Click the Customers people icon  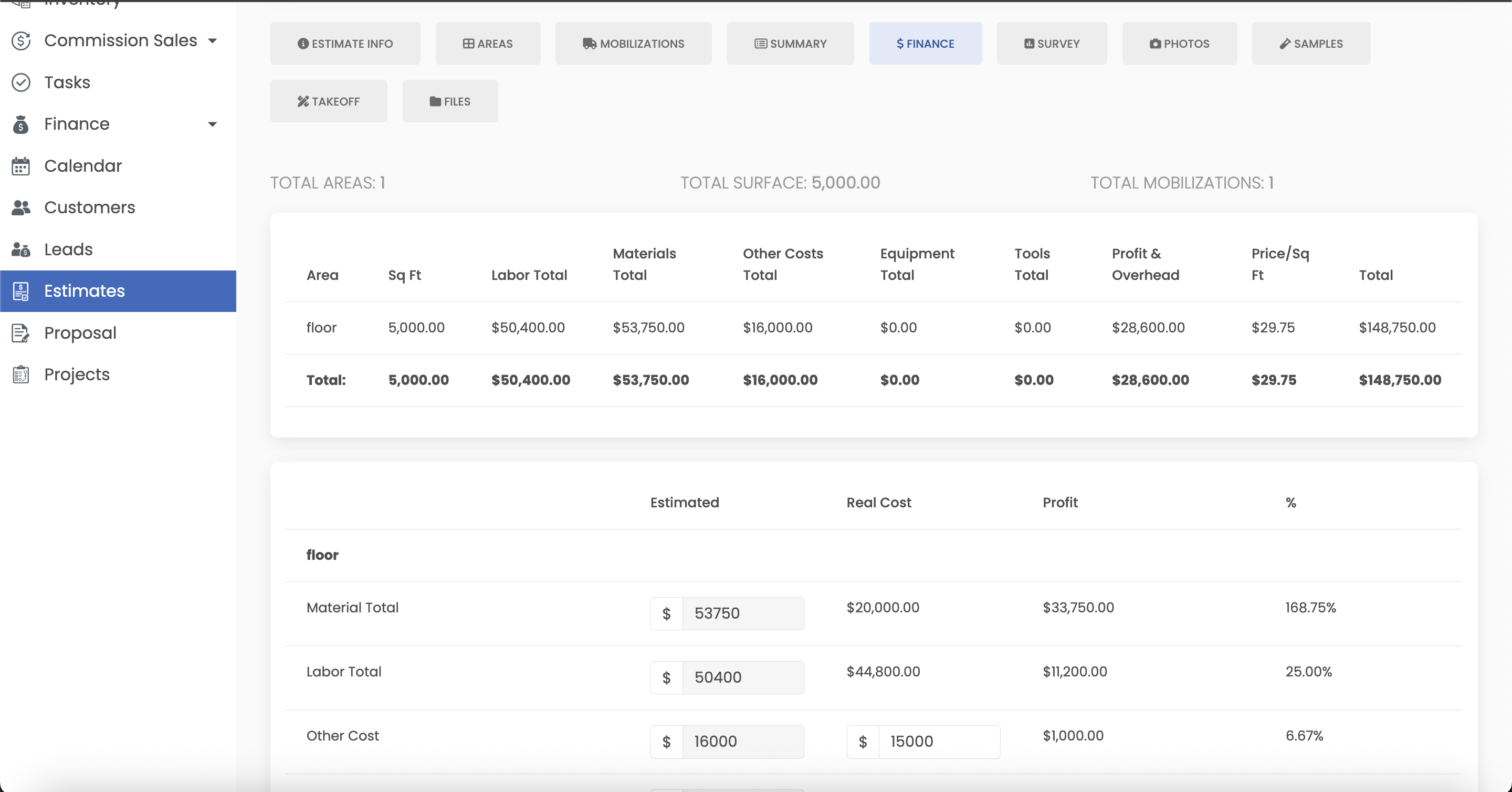pyautogui.click(x=21, y=207)
